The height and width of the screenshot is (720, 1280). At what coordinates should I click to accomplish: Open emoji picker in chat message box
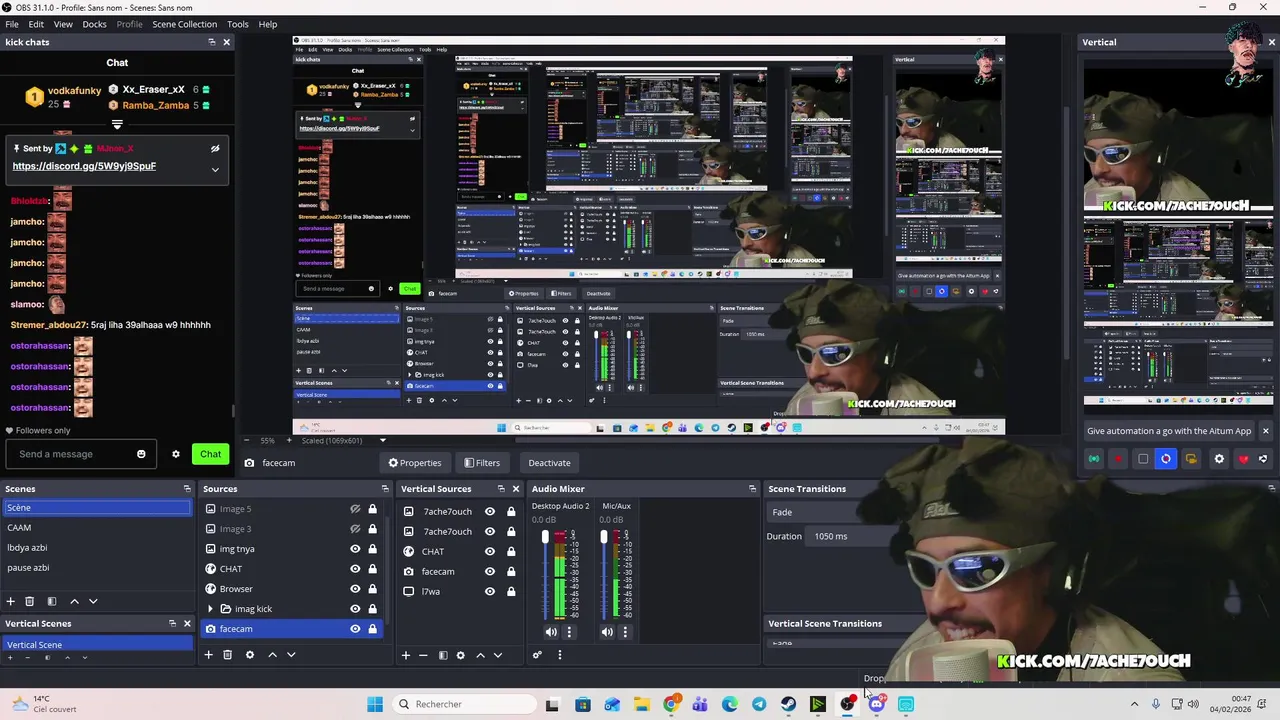click(141, 454)
